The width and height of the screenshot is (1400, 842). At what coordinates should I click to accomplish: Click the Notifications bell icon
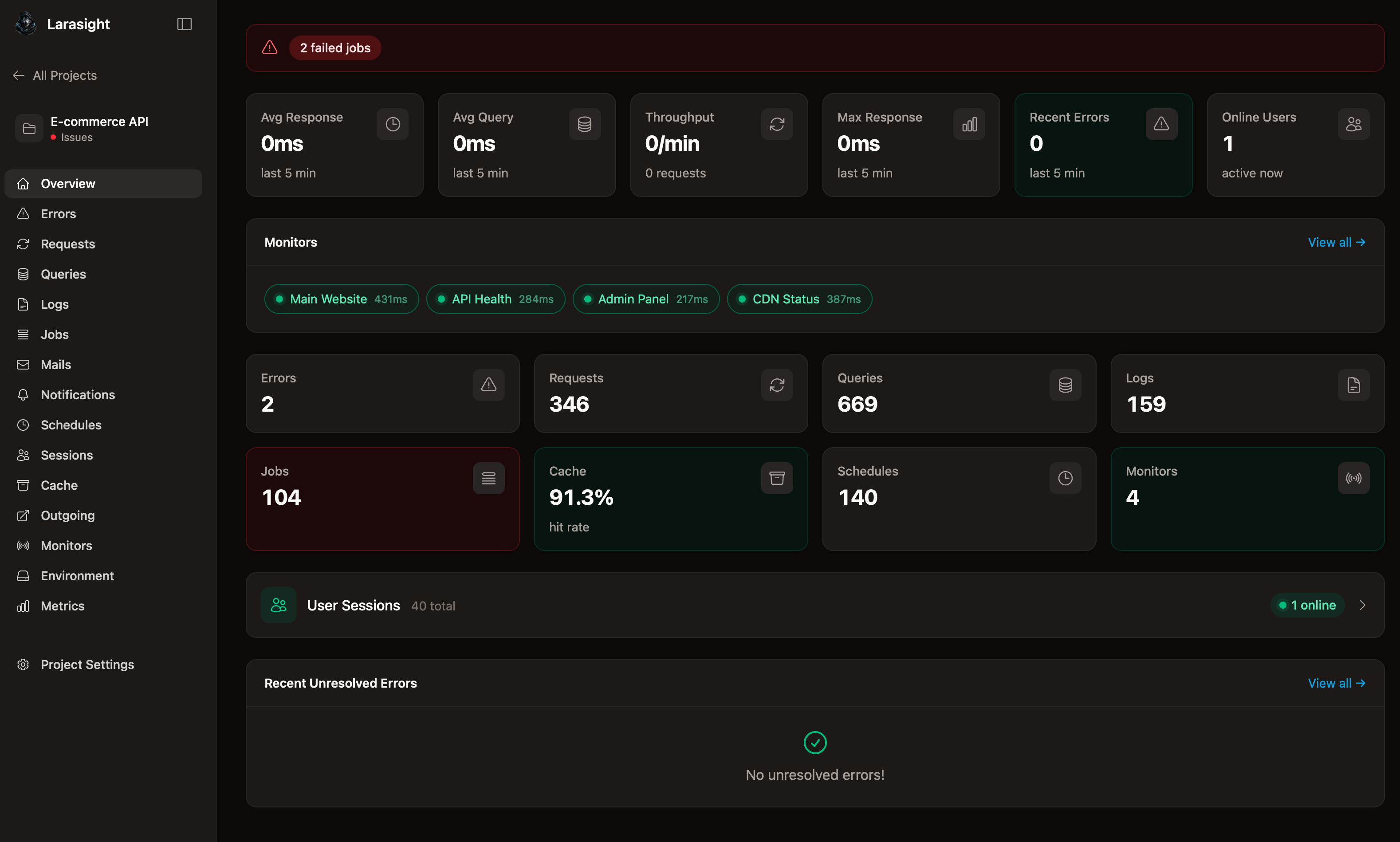tap(23, 394)
